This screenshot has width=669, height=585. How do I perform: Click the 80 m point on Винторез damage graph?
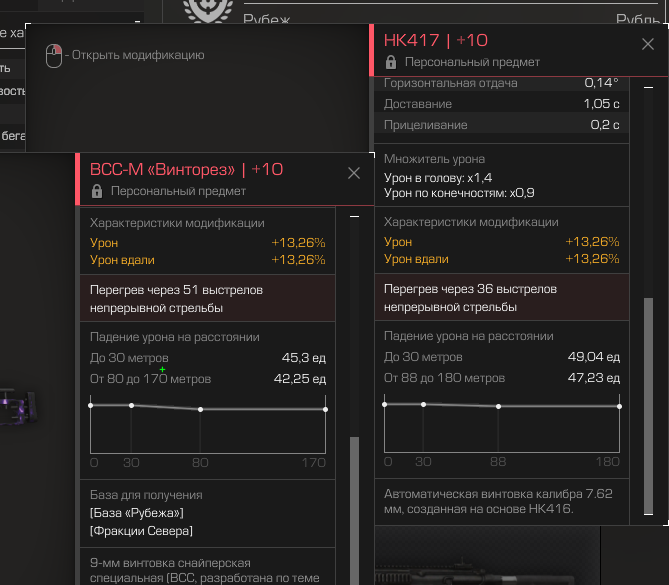(201, 410)
